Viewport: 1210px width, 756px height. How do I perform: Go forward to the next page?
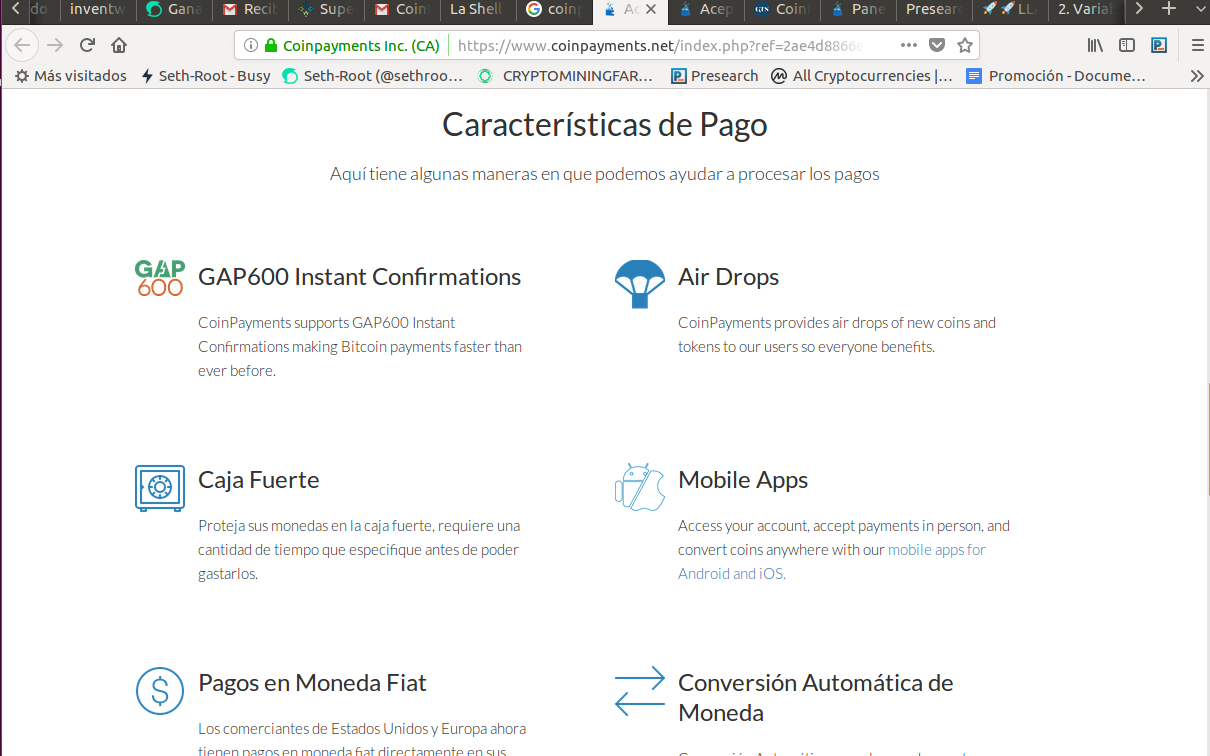pyautogui.click(x=55, y=45)
